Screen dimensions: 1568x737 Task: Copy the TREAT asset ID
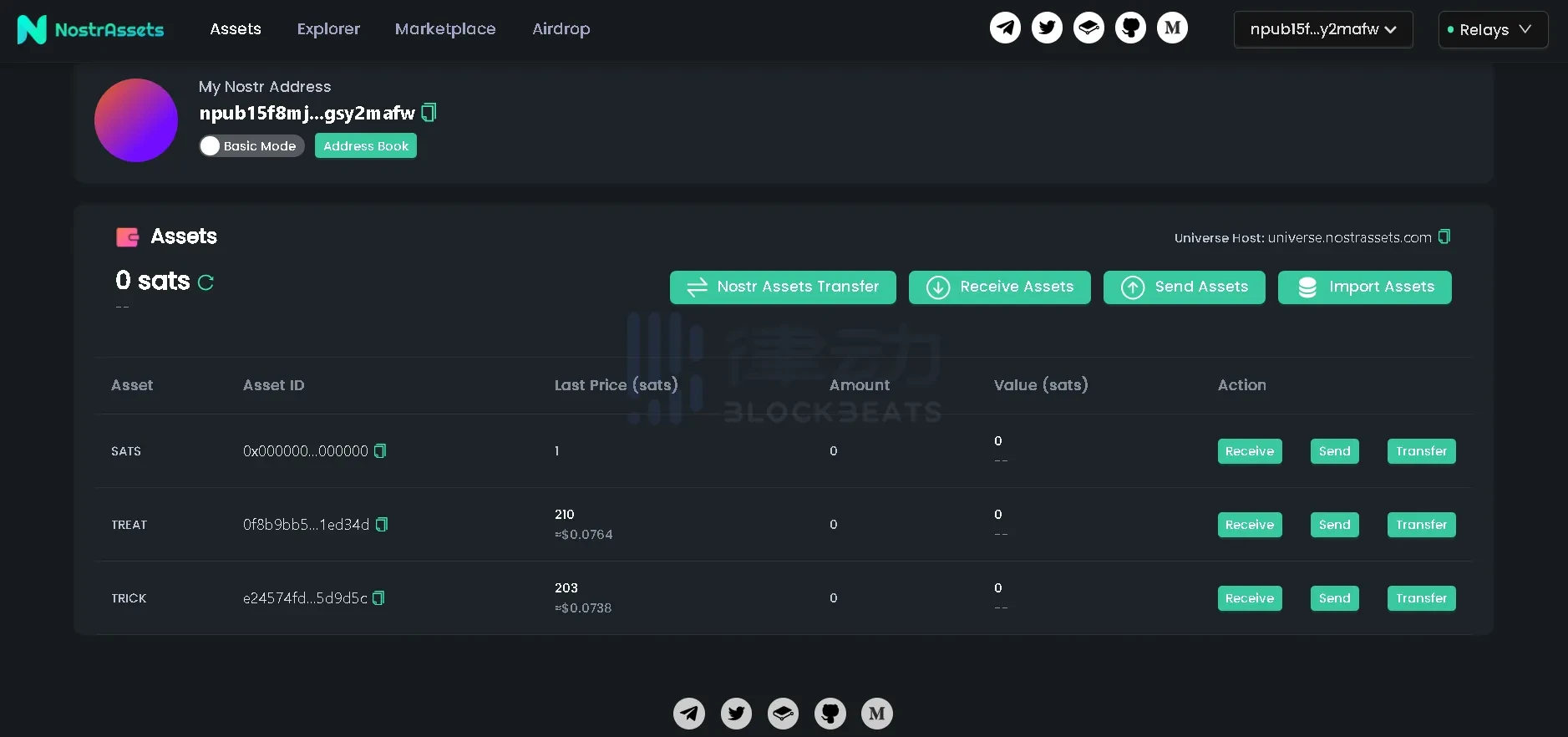pyautogui.click(x=382, y=524)
